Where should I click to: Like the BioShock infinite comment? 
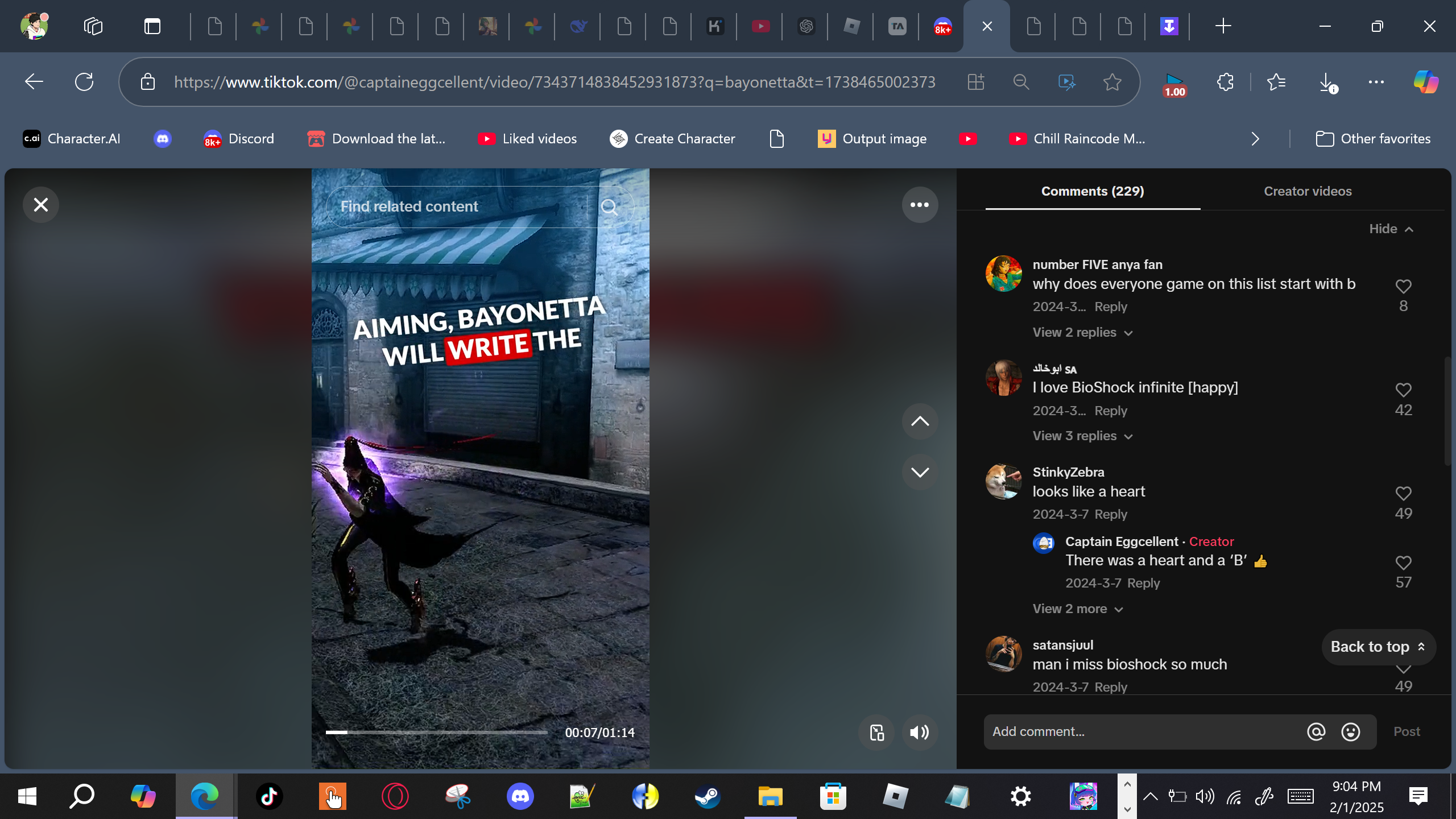pyautogui.click(x=1403, y=390)
